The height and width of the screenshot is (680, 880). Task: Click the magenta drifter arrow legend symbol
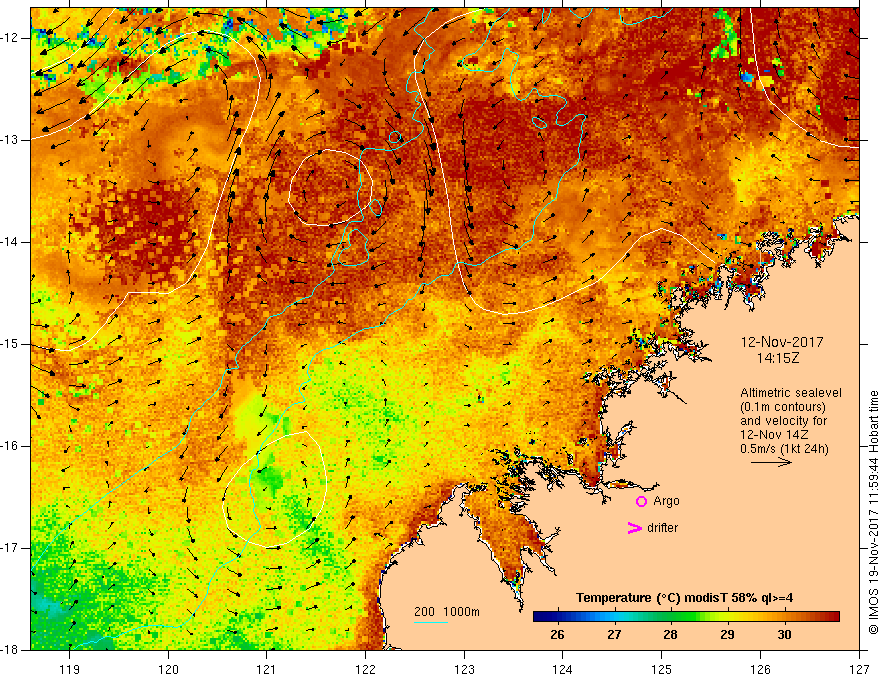(x=634, y=528)
